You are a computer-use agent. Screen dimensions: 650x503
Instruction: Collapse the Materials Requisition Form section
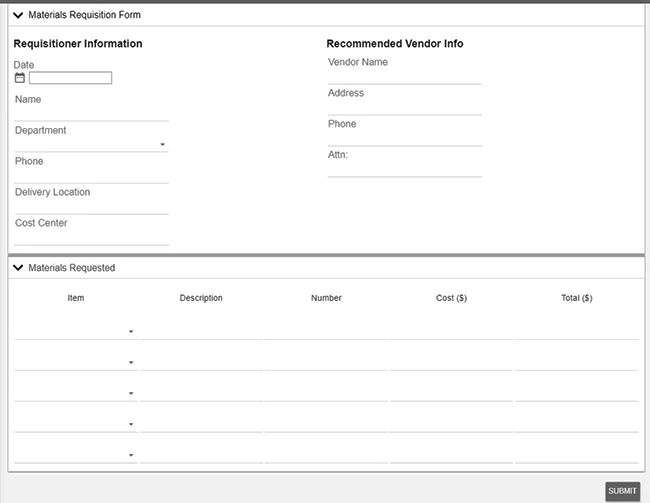[18, 15]
